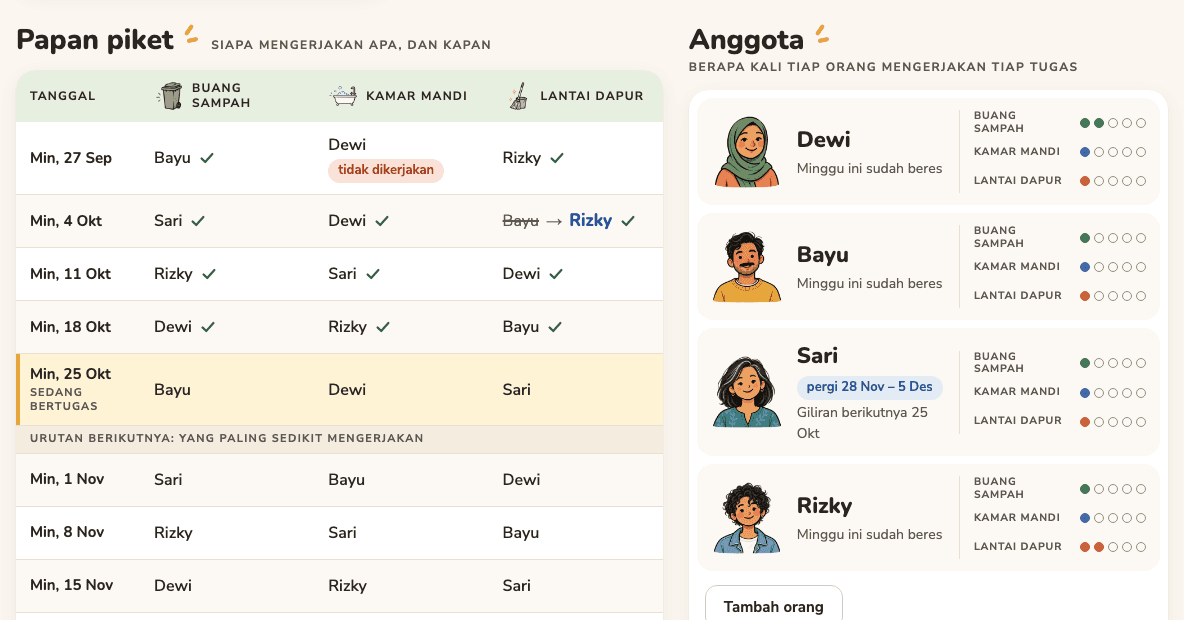
Task: Click Dewi's blue Kamar Mandi progress dots
Action: (1113, 152)
